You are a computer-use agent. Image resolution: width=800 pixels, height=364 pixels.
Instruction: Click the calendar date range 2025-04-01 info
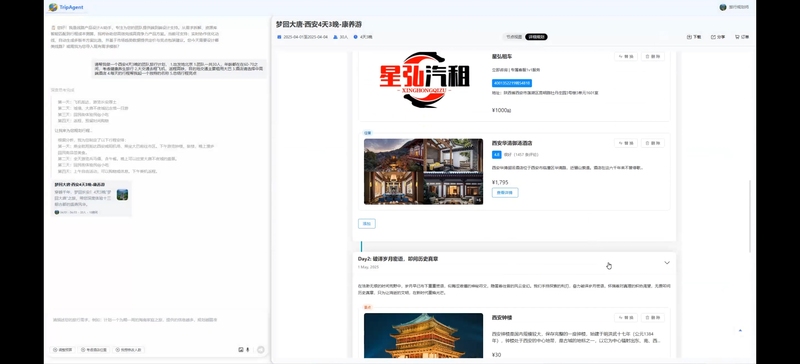click(302, 37)
